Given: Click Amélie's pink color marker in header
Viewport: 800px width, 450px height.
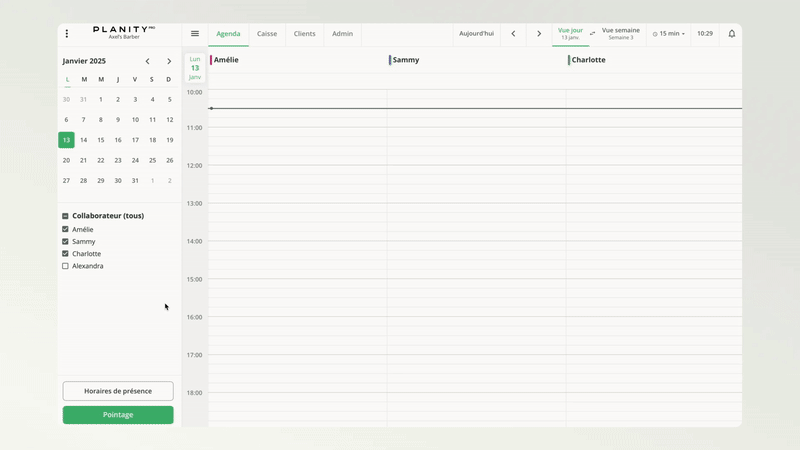Looking at the screenshot, I should (211, 60).
